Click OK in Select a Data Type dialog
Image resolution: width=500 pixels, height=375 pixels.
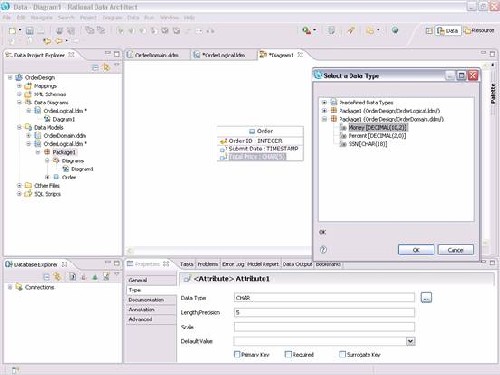tap(416, 250)
